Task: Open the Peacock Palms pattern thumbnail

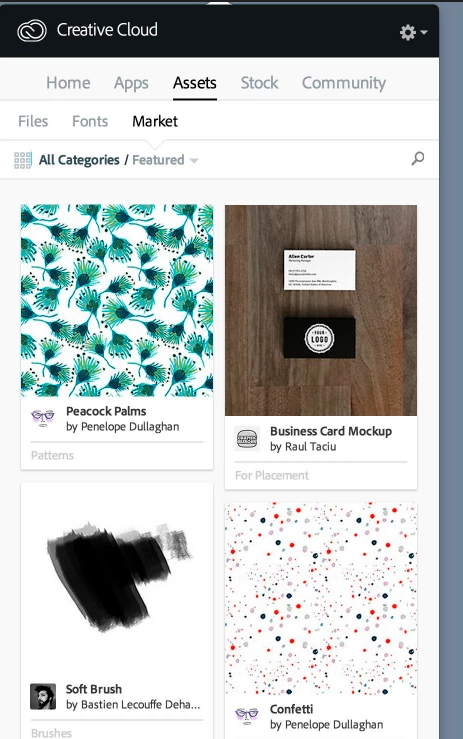Action: (x=117, y=300)
